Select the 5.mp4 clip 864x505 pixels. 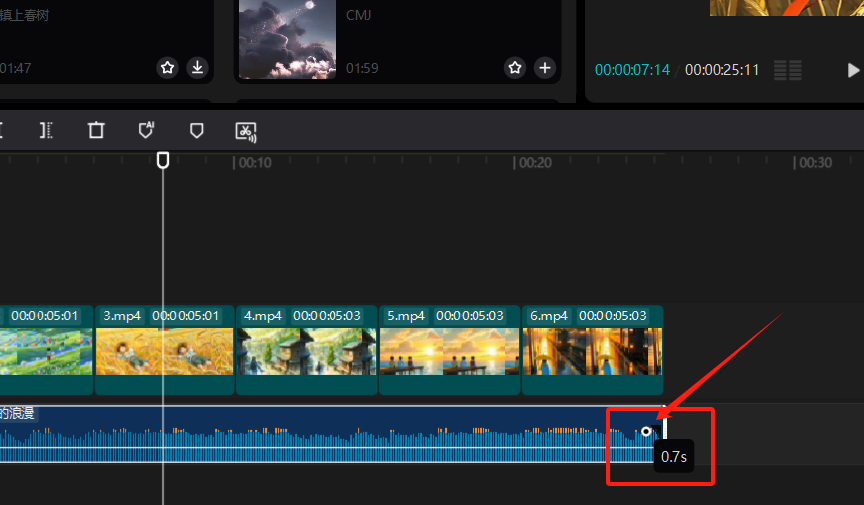(x=449, y=350)
